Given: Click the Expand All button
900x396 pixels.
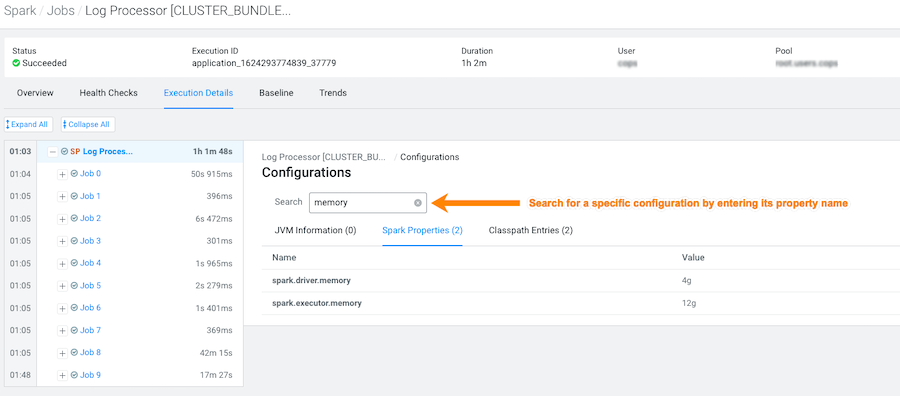Looking at the screenshot, I should coord(29,125).
